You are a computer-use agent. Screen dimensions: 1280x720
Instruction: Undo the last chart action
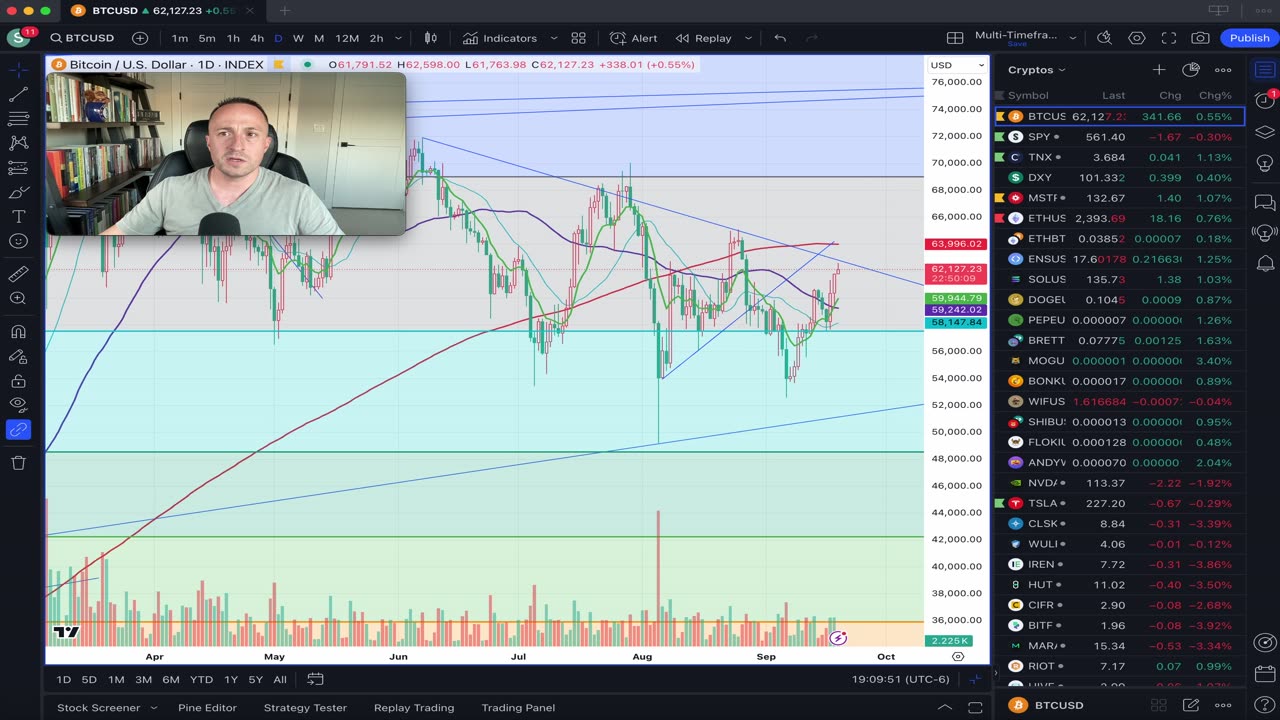point(780,38)
